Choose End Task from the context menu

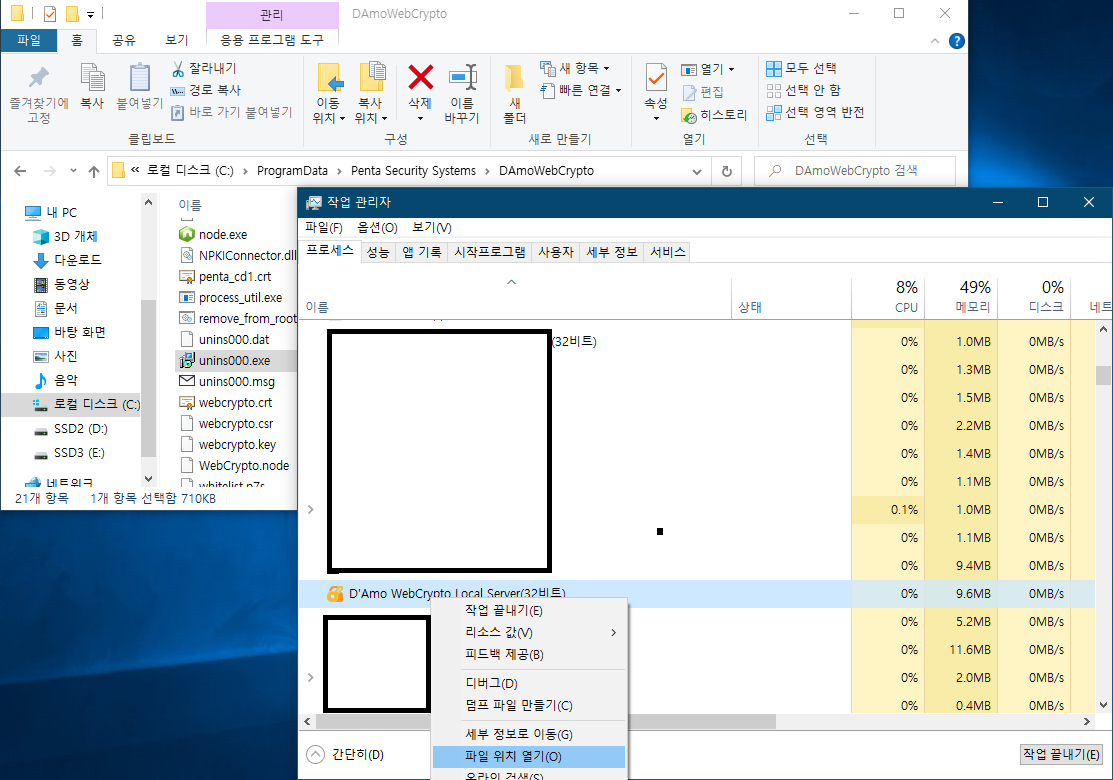tap(530, 610)
